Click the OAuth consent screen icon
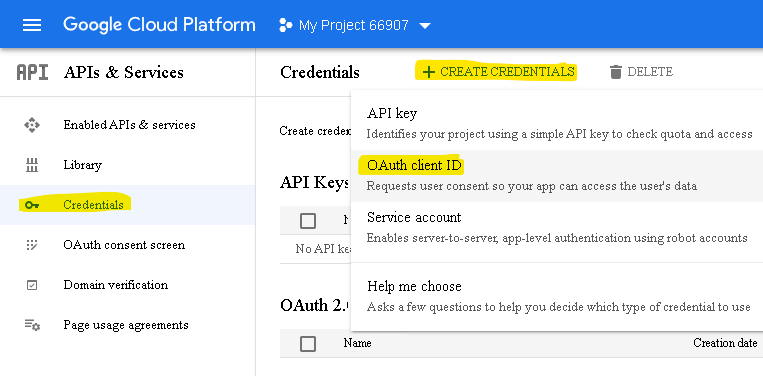763x376 pixels. click(32, 245)
